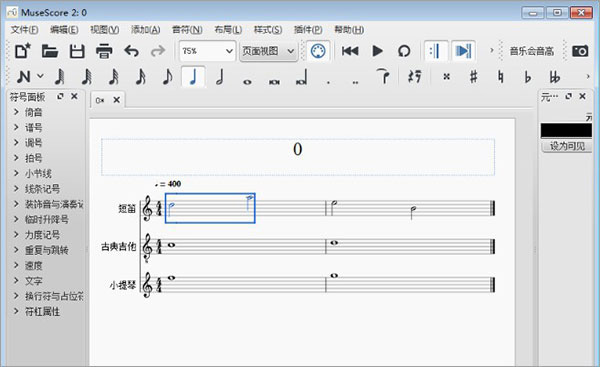Screen dimensions: 600x367
Task: Open the 75% zoom dropdown
Action: [x=207, y=51]
